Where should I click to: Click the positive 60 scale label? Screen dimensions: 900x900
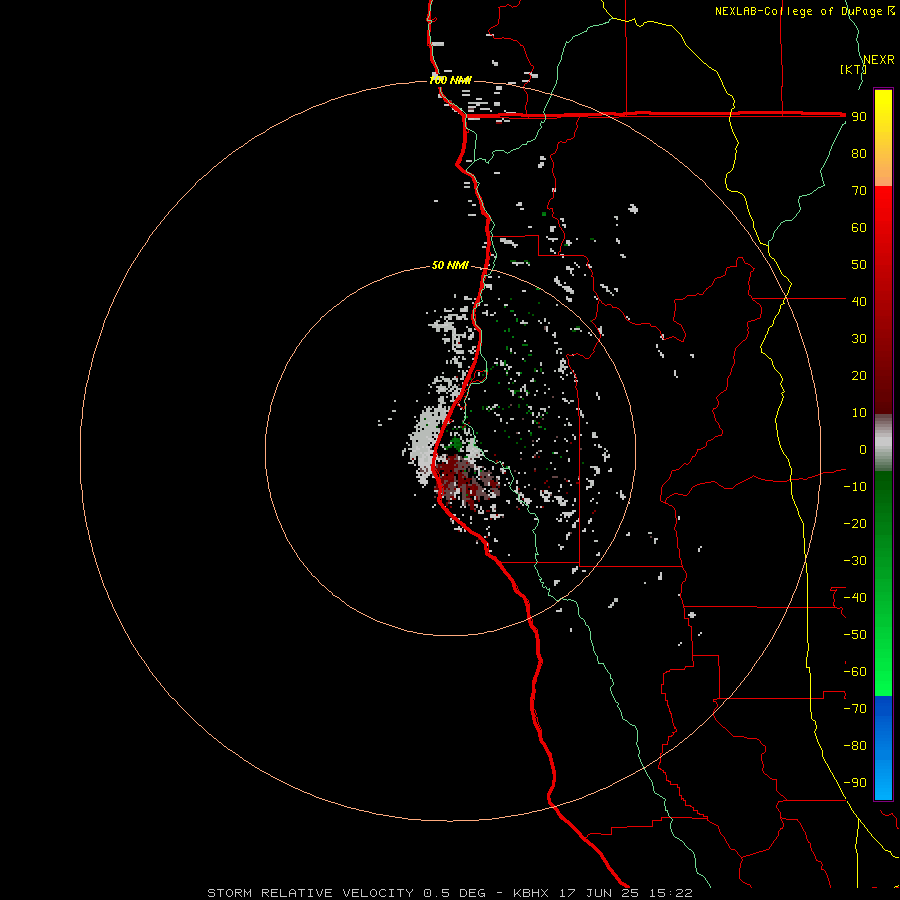[x=859, y=228]
